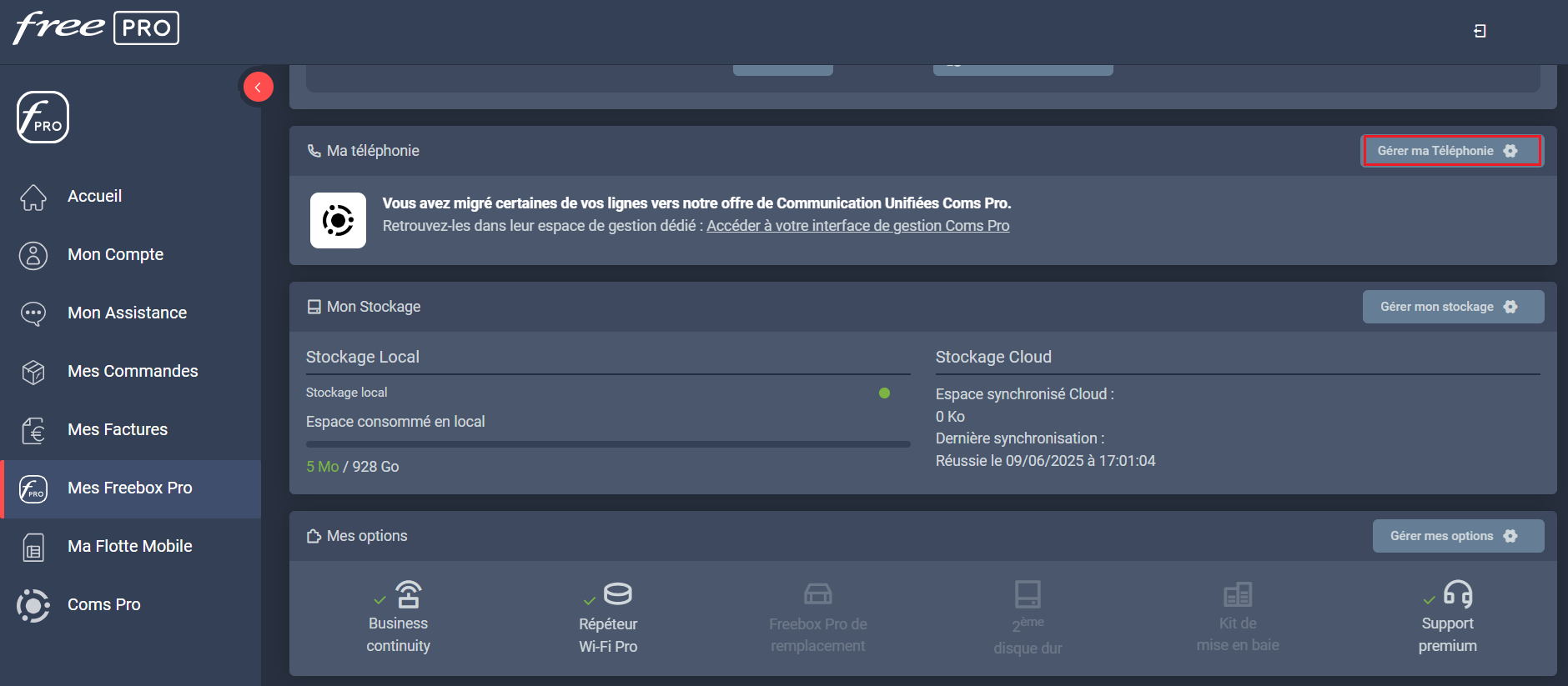The width and height of the screenshot is (1568, 686).
Task: Go to Mon Assistance
Action: (127, 313)
